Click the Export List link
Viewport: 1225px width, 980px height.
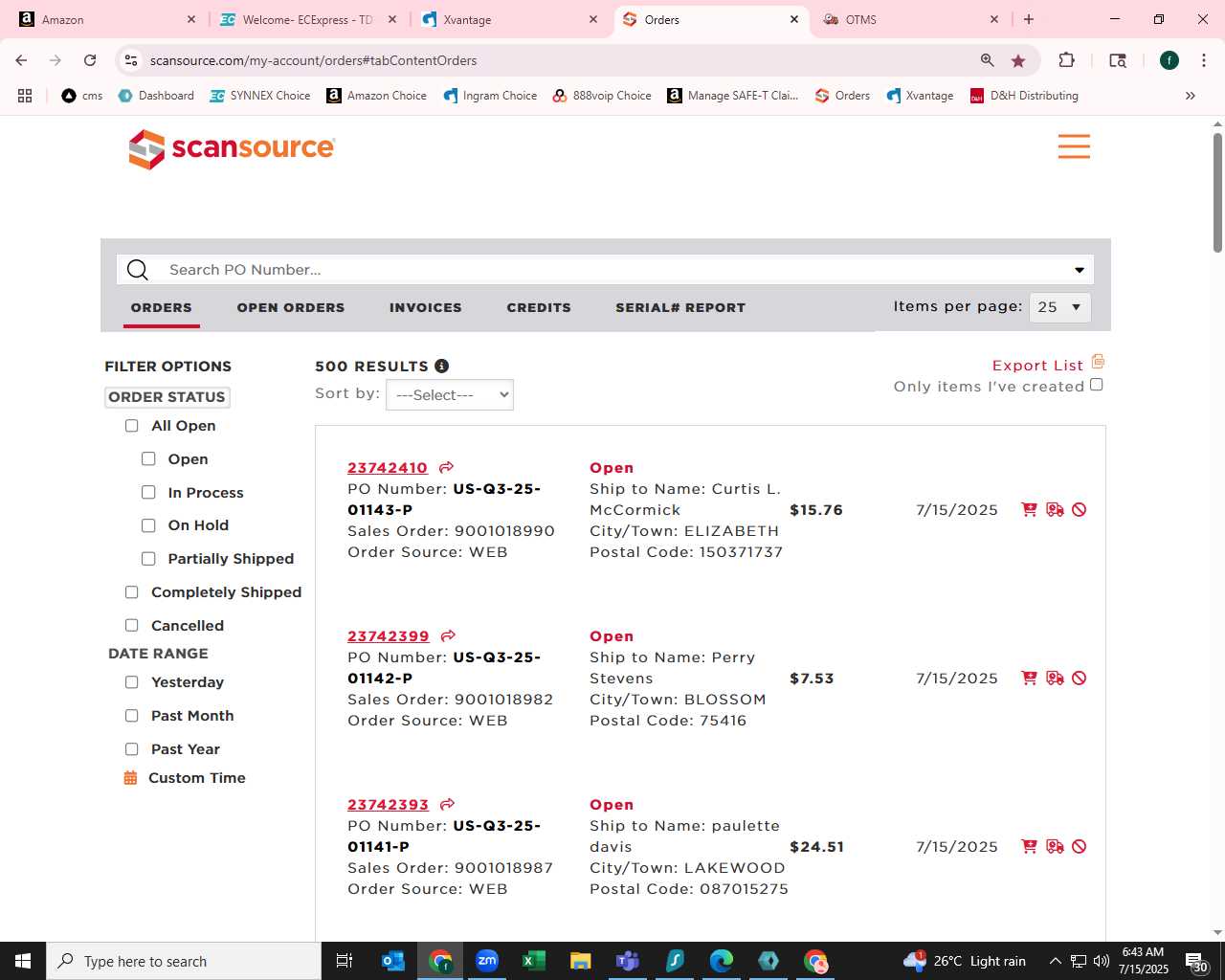[1037, 366]
